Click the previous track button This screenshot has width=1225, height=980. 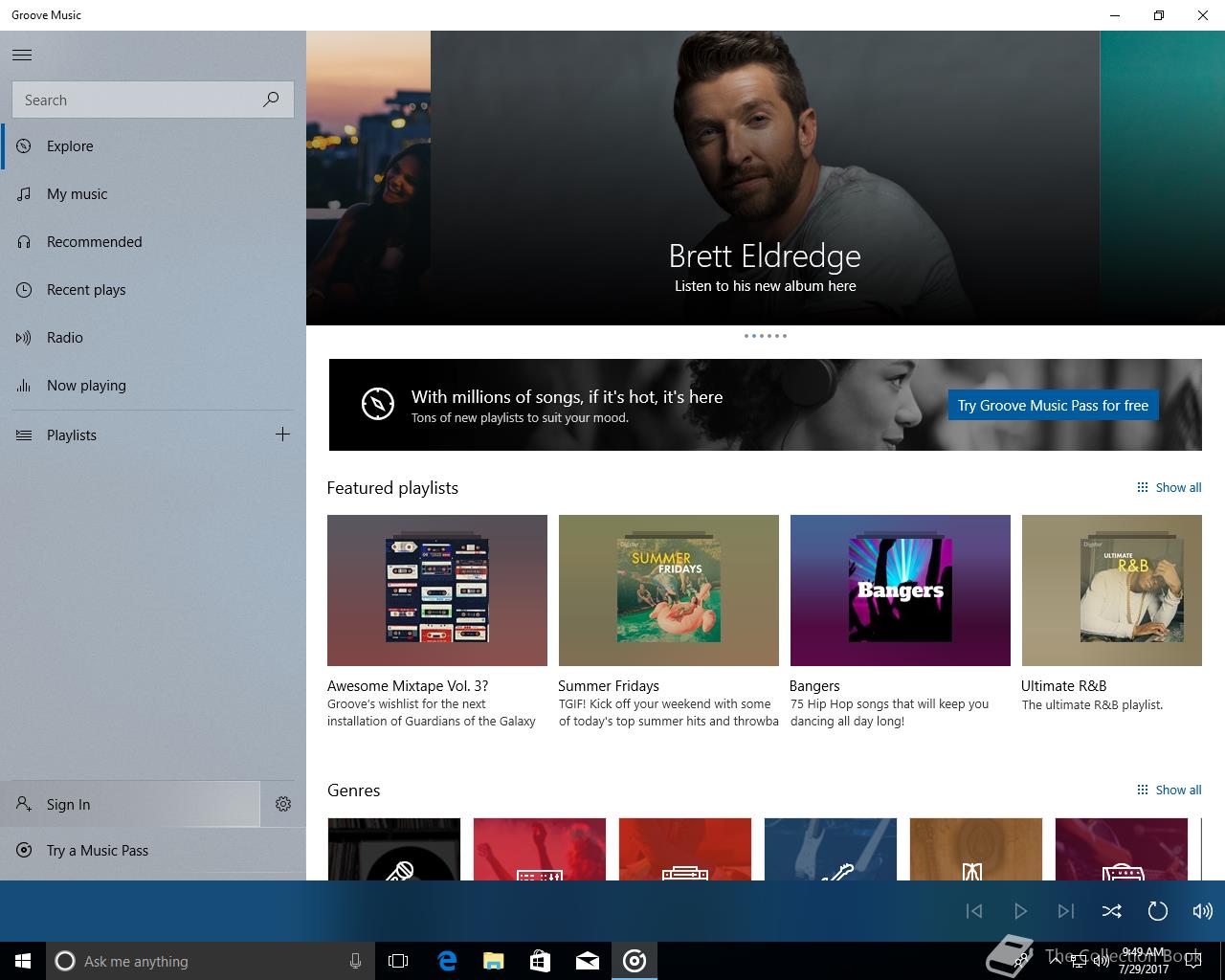[974, 911]
